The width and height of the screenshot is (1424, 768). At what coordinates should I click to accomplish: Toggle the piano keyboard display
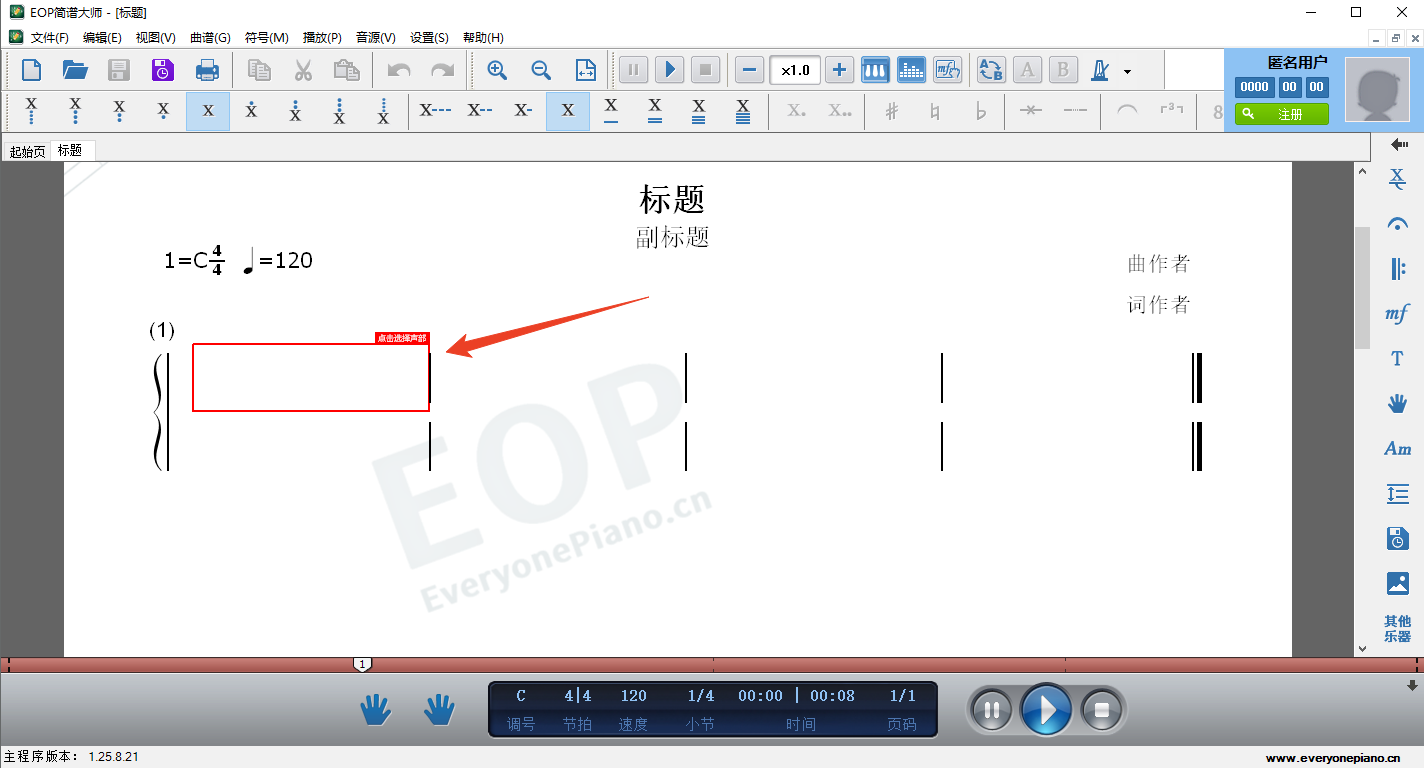coord(875,70)
